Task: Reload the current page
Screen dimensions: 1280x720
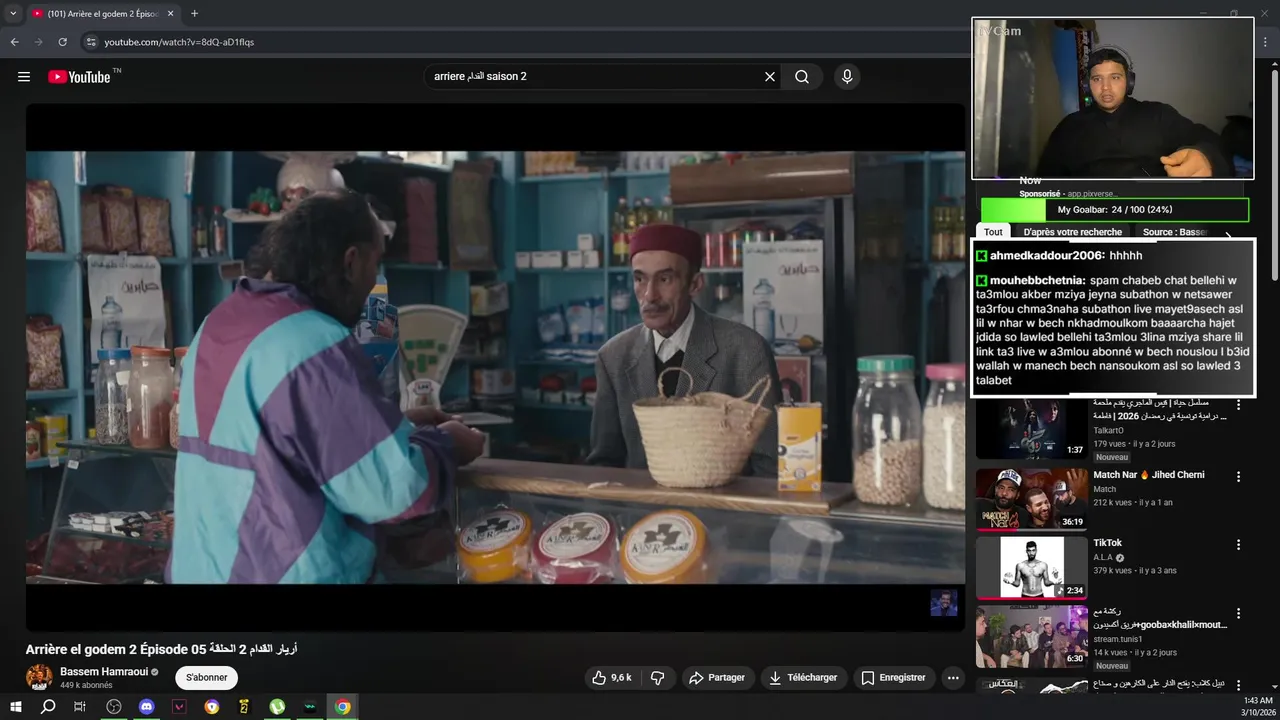Action: (62, 42)
